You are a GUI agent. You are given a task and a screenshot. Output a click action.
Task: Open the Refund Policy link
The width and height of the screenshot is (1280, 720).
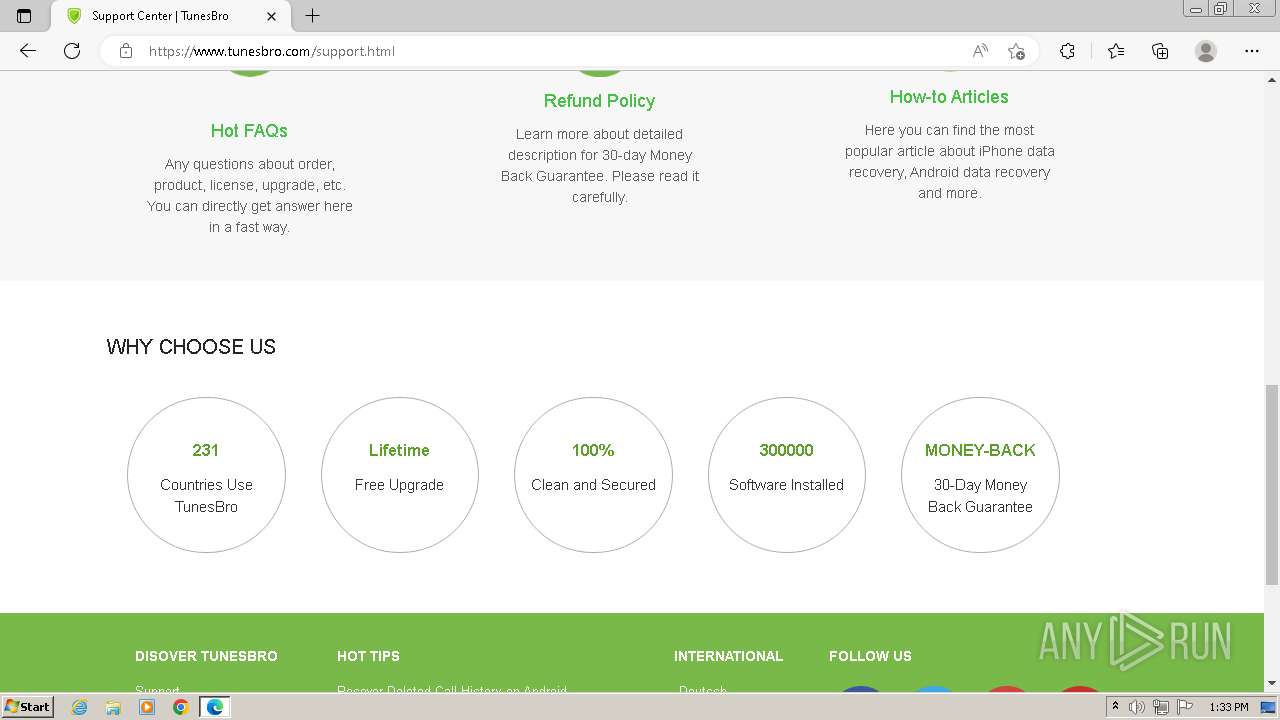click(599, 101)
